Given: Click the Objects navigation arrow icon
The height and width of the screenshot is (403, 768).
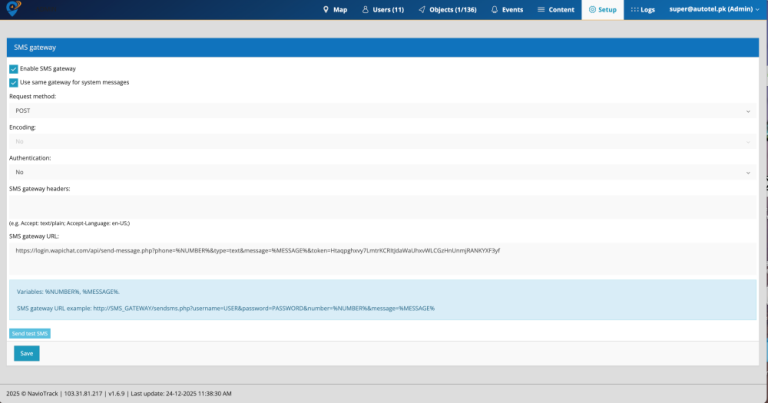Looking at the screenshot, I should click(421, 9).
